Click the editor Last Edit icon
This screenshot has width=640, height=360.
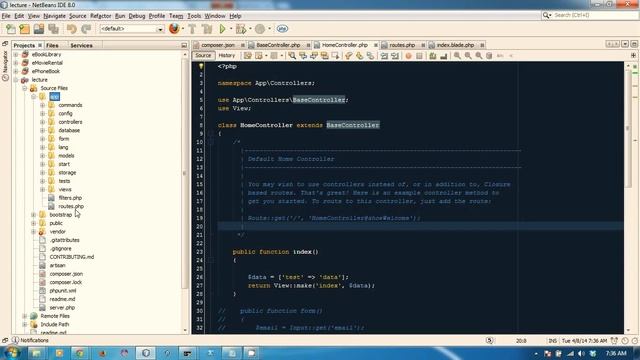coord(248,56)
